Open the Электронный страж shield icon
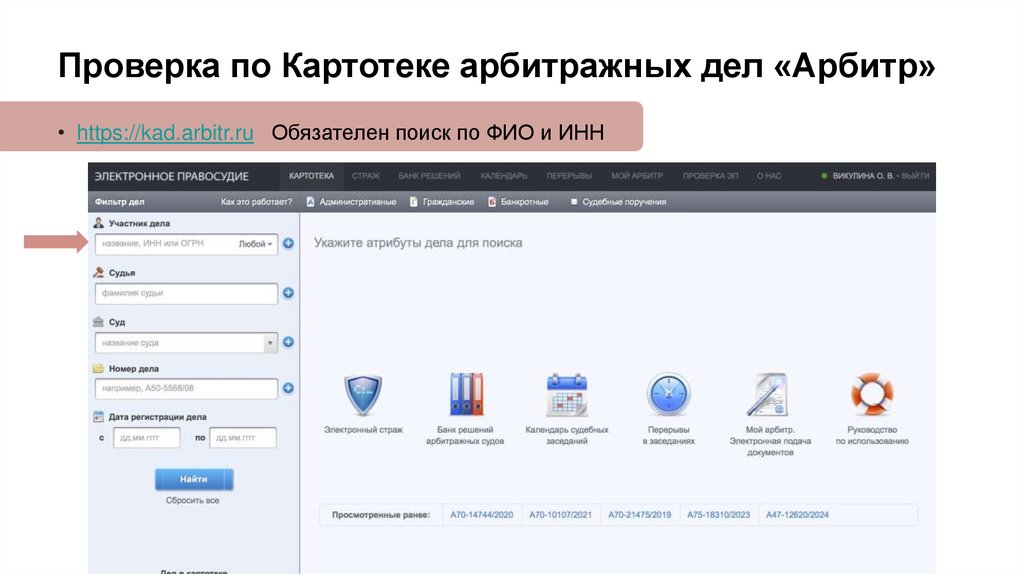Viewport: 1024px width, 574px height. point(362,394)
